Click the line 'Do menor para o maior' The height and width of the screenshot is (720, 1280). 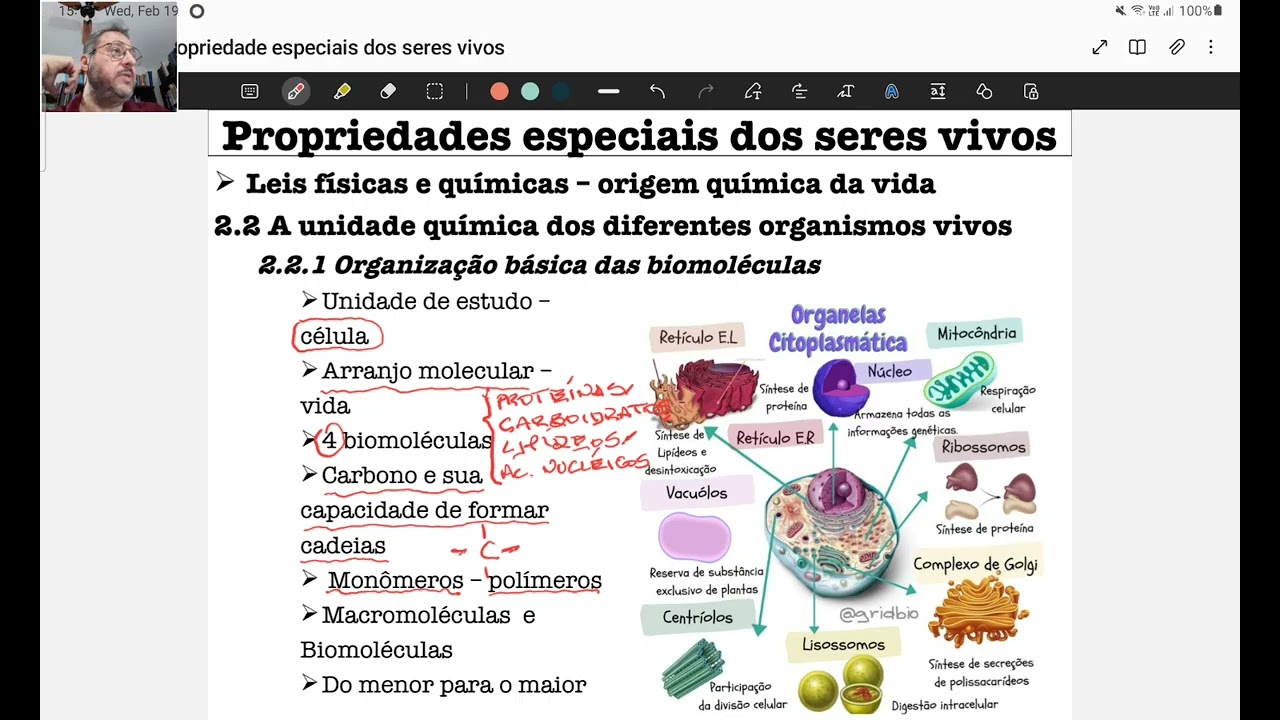(x=454, y=685)
